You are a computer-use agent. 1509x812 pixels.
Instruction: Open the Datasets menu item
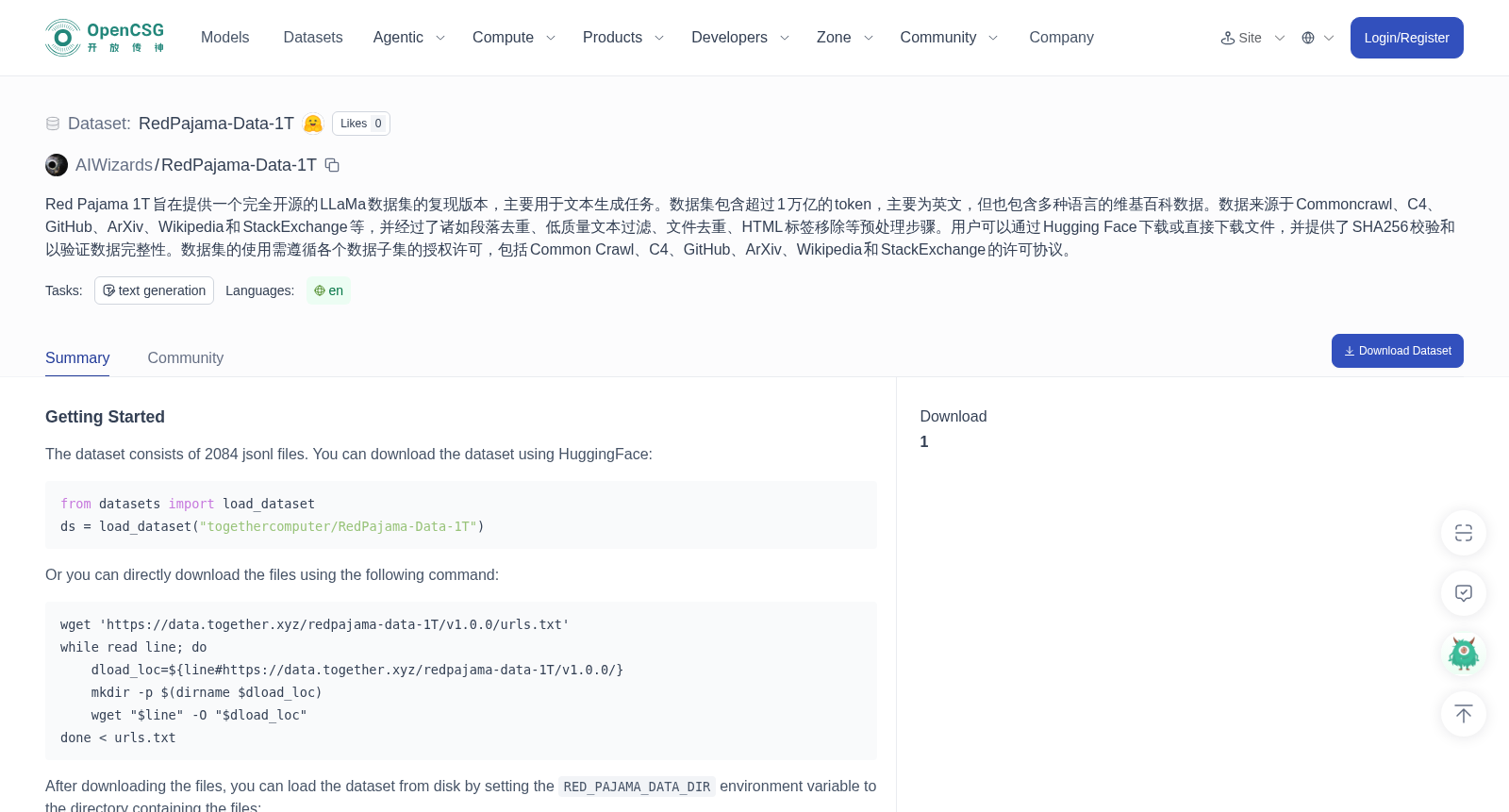pyautogui.click(x=313, y=38)
